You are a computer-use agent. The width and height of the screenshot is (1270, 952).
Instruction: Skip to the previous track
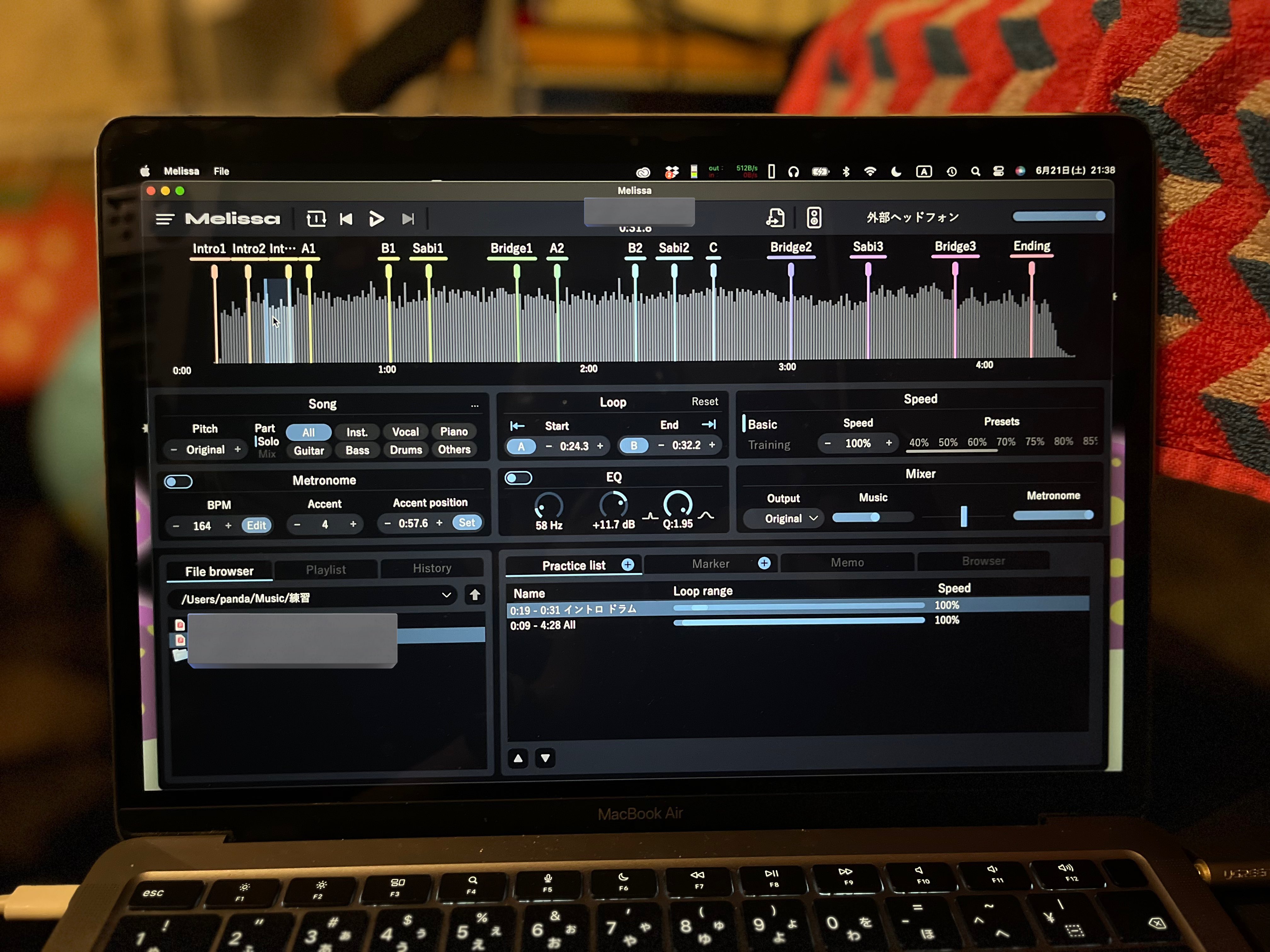[346, 218]
